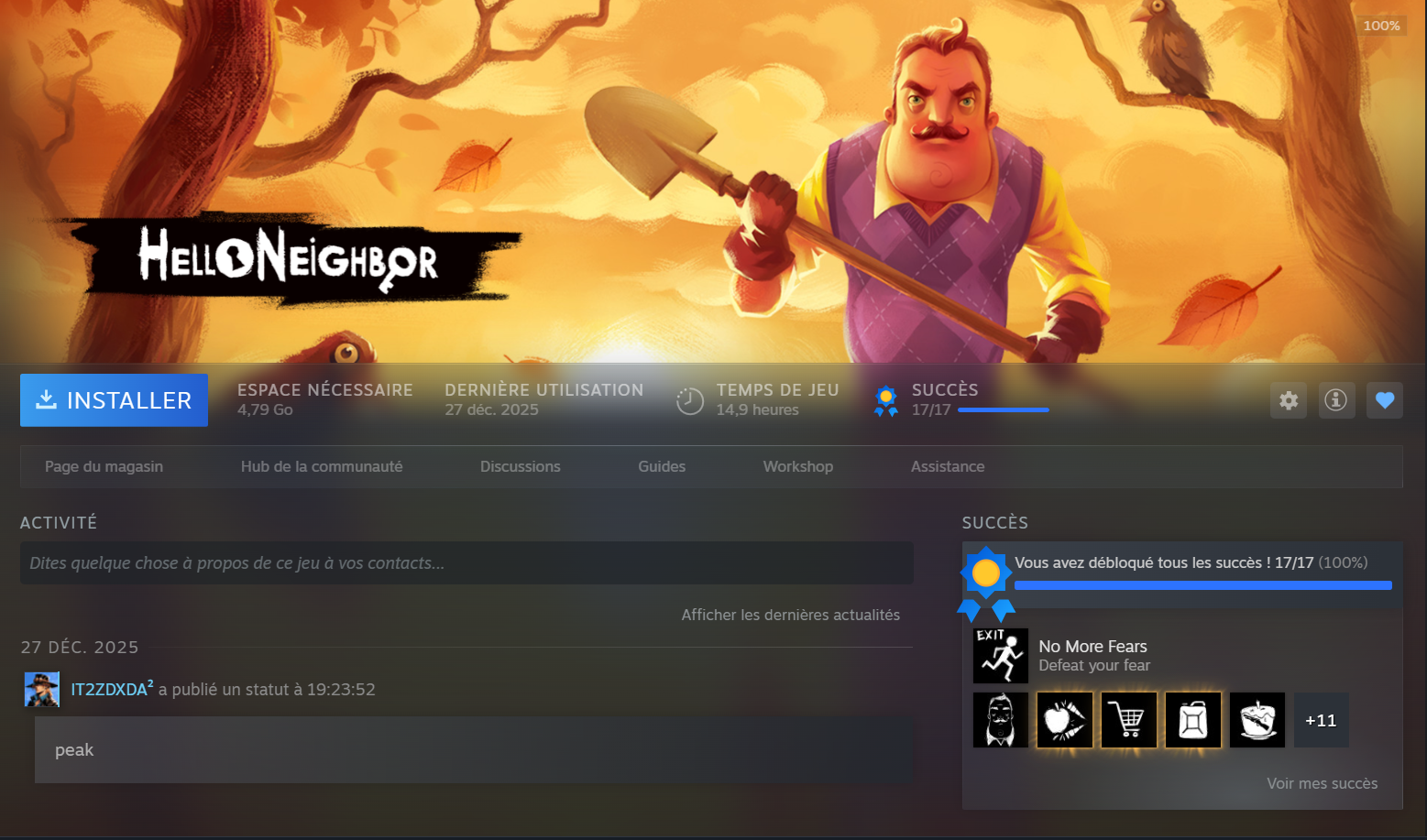Toggle the favorite heart icon

click(x=1384, y=400)
